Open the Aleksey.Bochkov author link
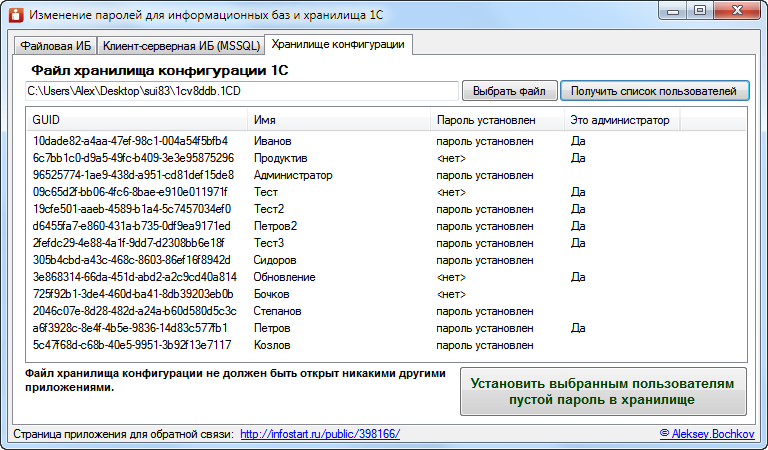 pos(707,434)
